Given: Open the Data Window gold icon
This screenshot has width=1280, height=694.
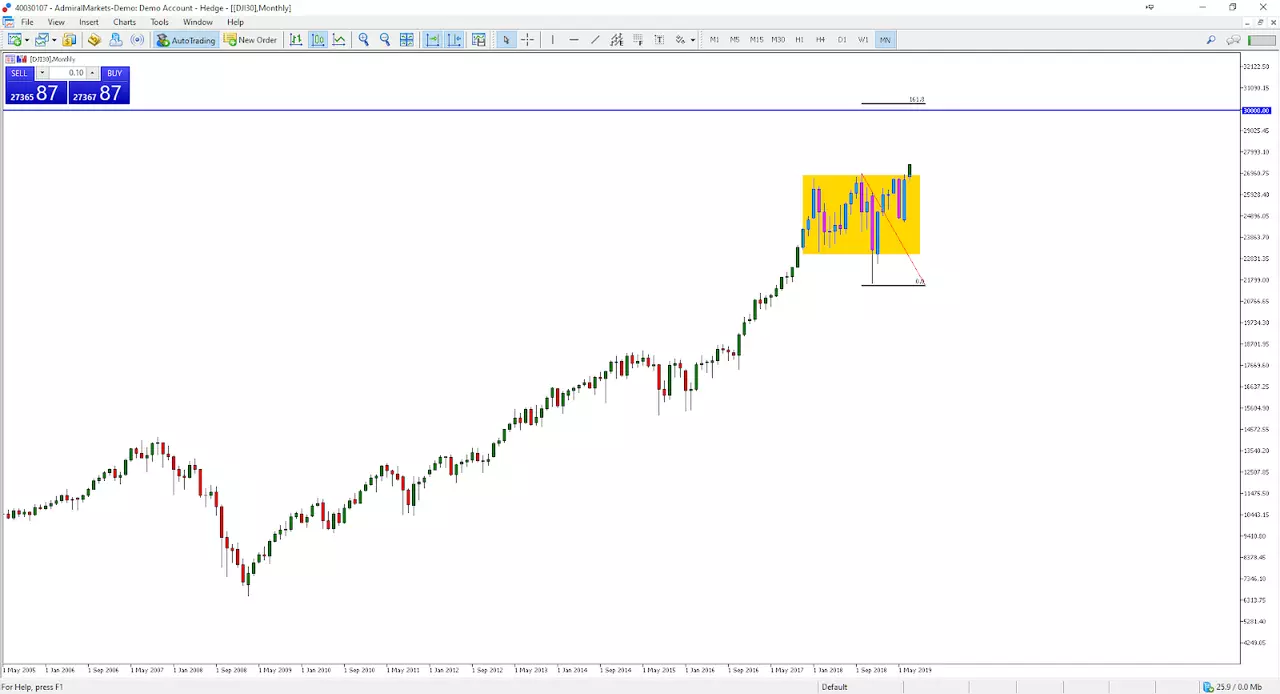Looking at the screenshot, I should coord(94,40).
